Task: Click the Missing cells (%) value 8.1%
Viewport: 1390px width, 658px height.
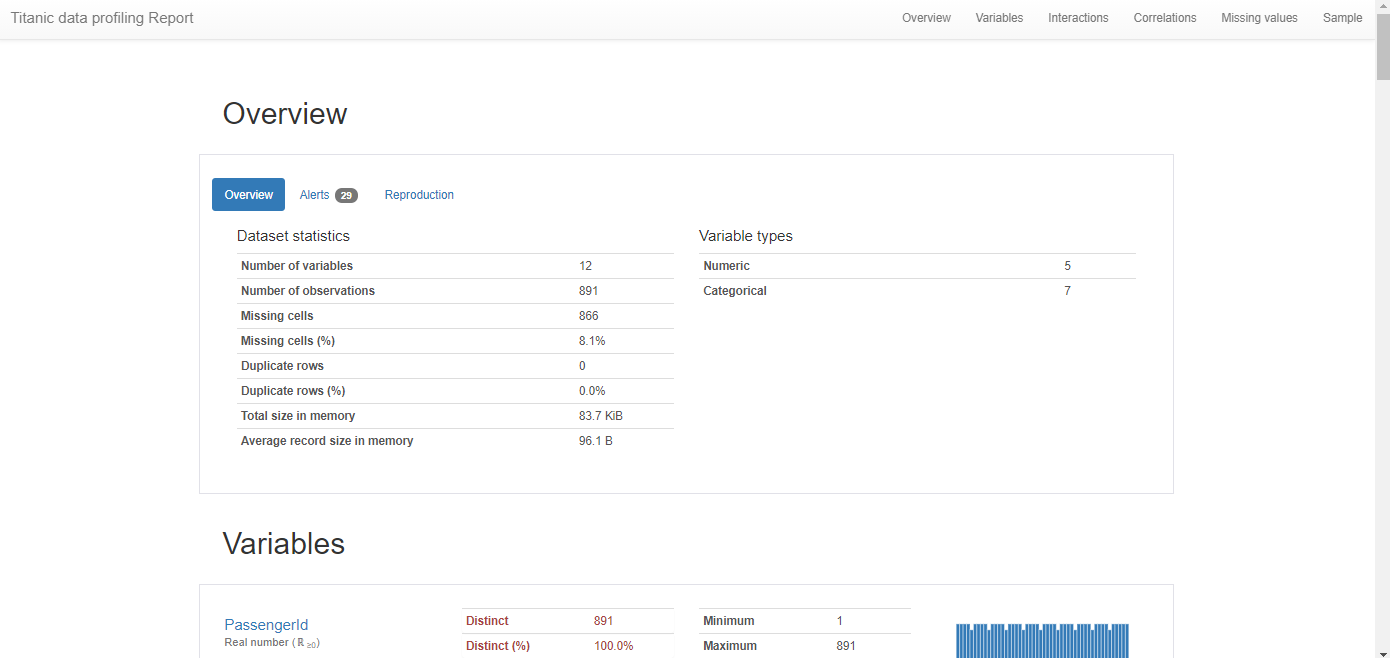Action: click(x=592, y=341)
